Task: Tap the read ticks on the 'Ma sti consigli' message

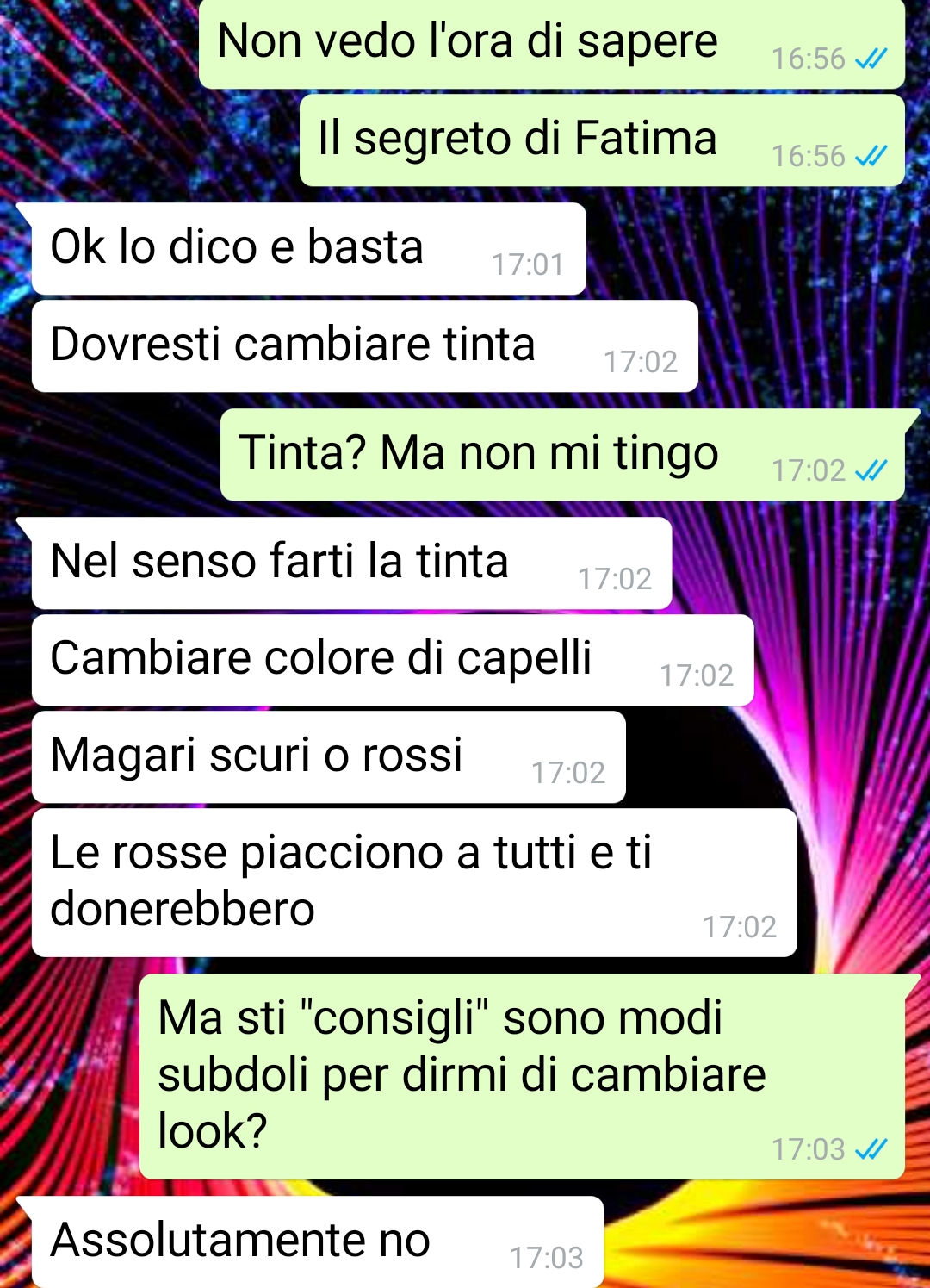Action: (871, 1150)
